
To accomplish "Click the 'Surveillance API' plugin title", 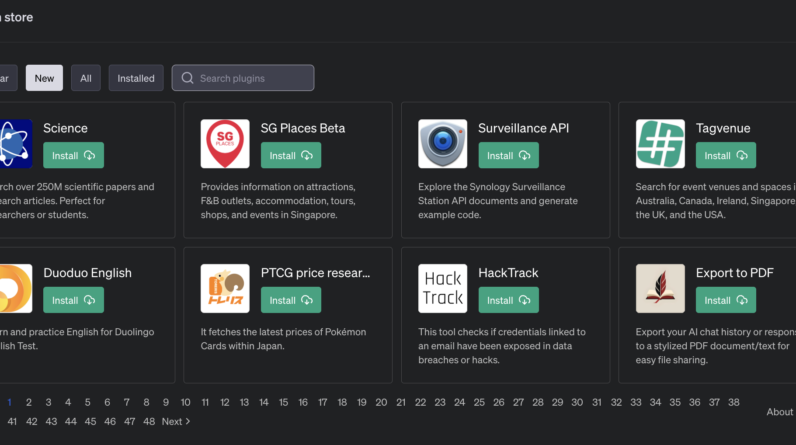I will [523, 128].
